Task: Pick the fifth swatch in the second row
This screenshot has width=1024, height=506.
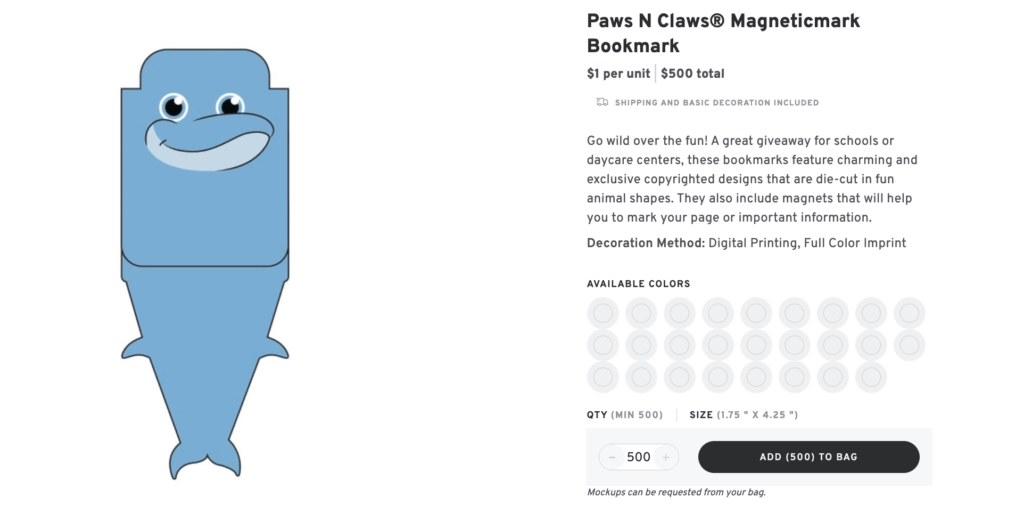Action: click(x=756, y=346)
